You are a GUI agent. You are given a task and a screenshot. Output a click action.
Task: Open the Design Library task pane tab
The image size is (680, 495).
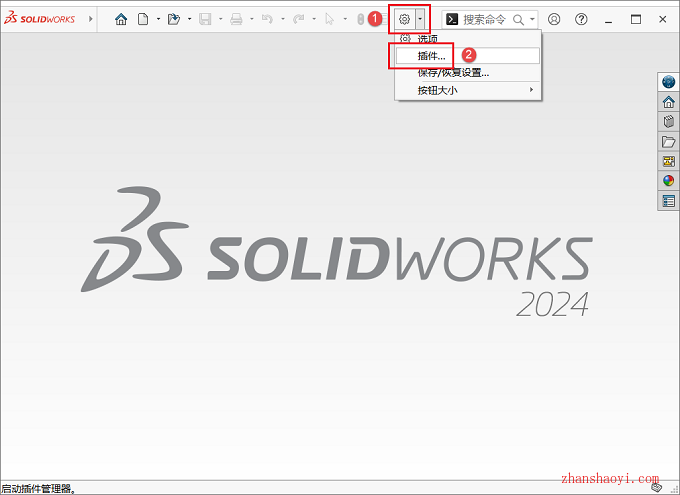tap(668, 121)
